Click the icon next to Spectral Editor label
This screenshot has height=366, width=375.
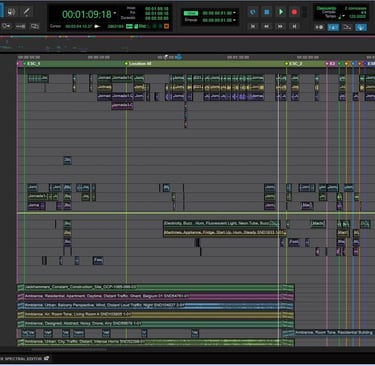pyautogui.click(x=47, y=358)
